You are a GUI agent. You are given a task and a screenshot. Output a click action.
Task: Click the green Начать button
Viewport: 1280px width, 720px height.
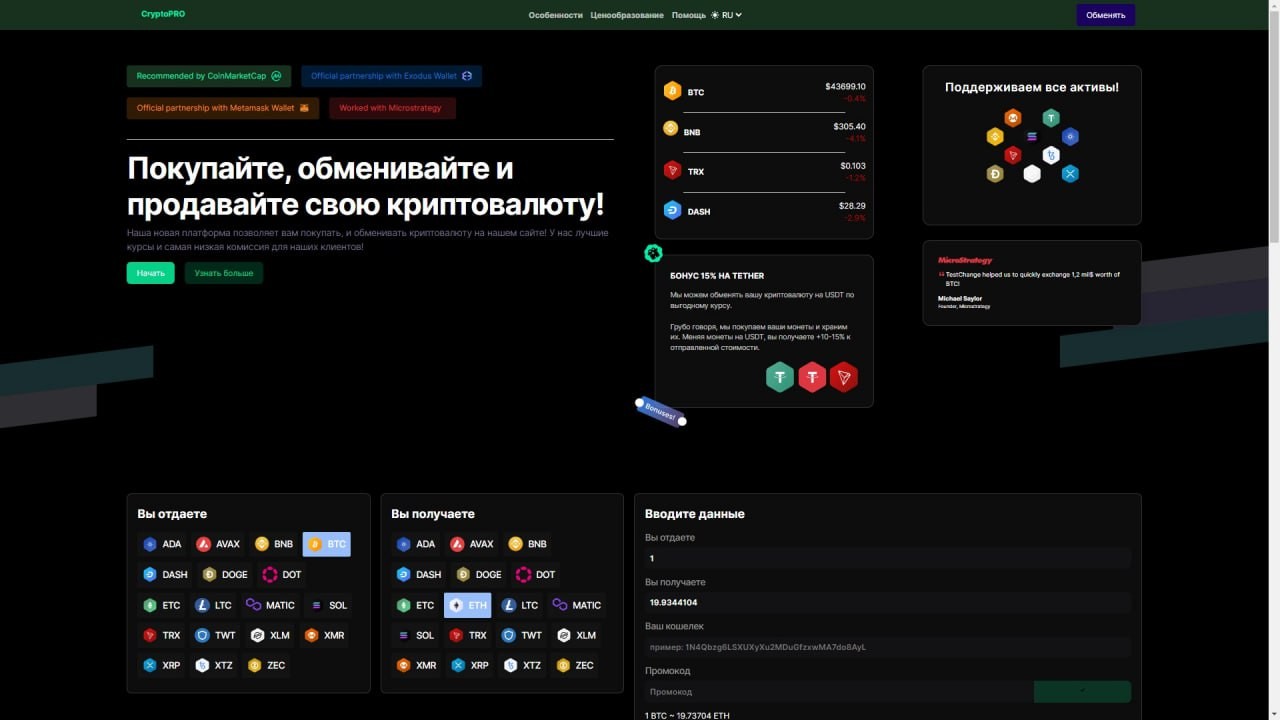(151, 273)
